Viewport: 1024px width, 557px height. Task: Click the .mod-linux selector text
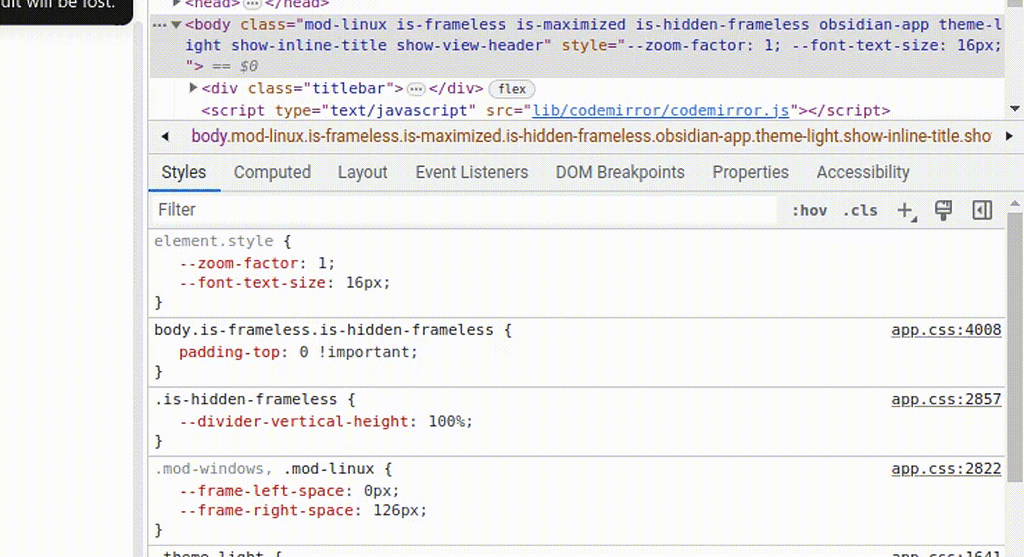pyautogui.click(x=328, y=469)
